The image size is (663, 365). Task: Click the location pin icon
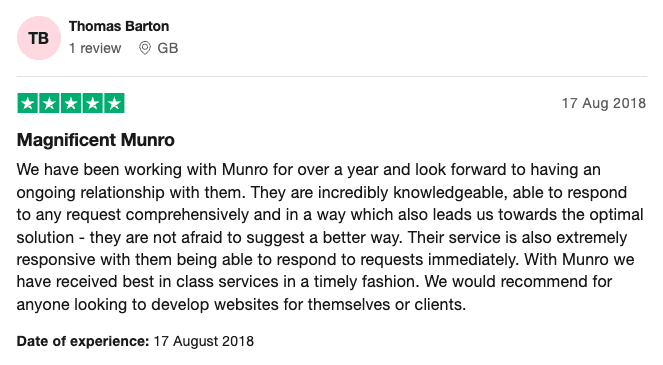(145, 48)
